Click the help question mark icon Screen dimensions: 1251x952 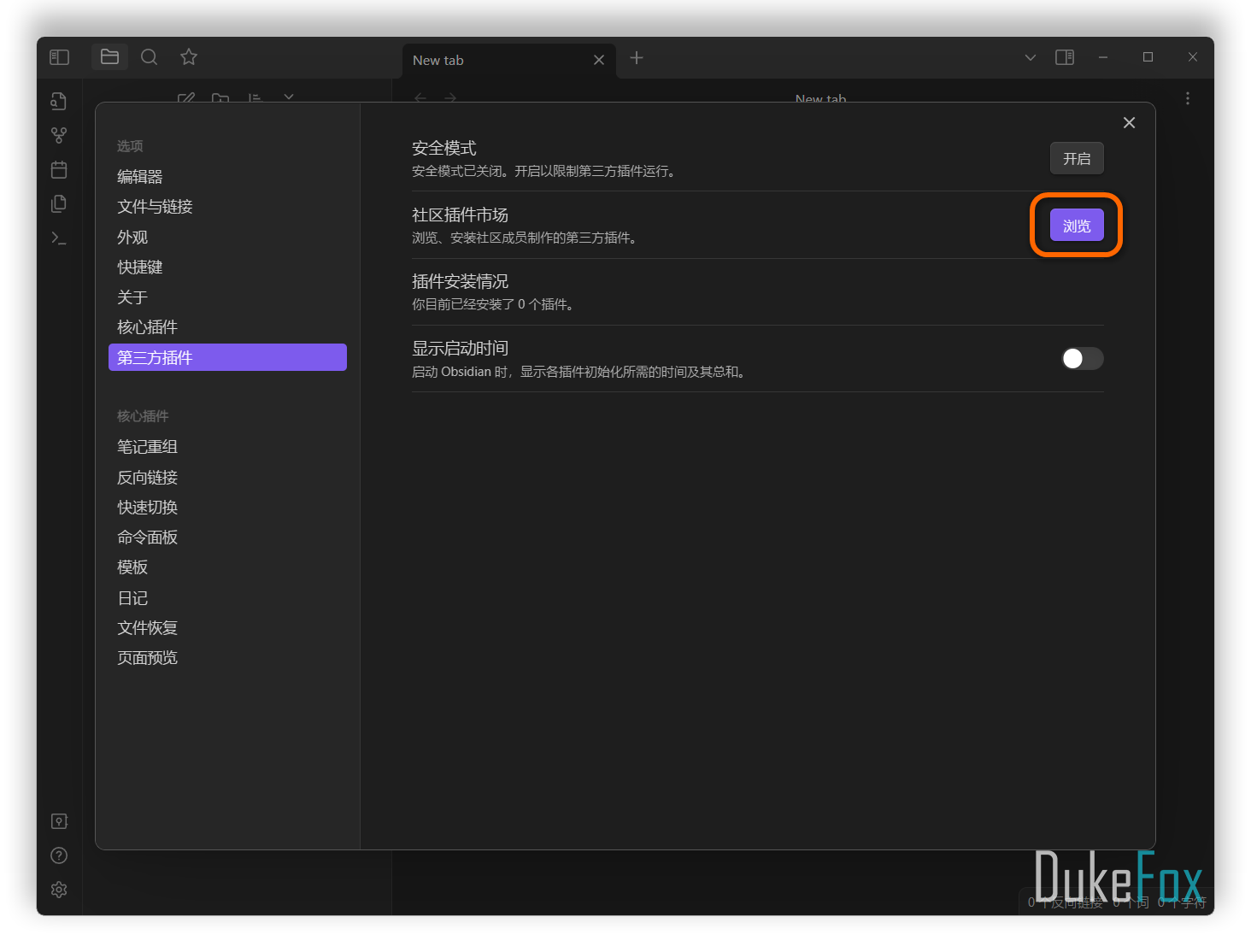click(x=59, y=855)
